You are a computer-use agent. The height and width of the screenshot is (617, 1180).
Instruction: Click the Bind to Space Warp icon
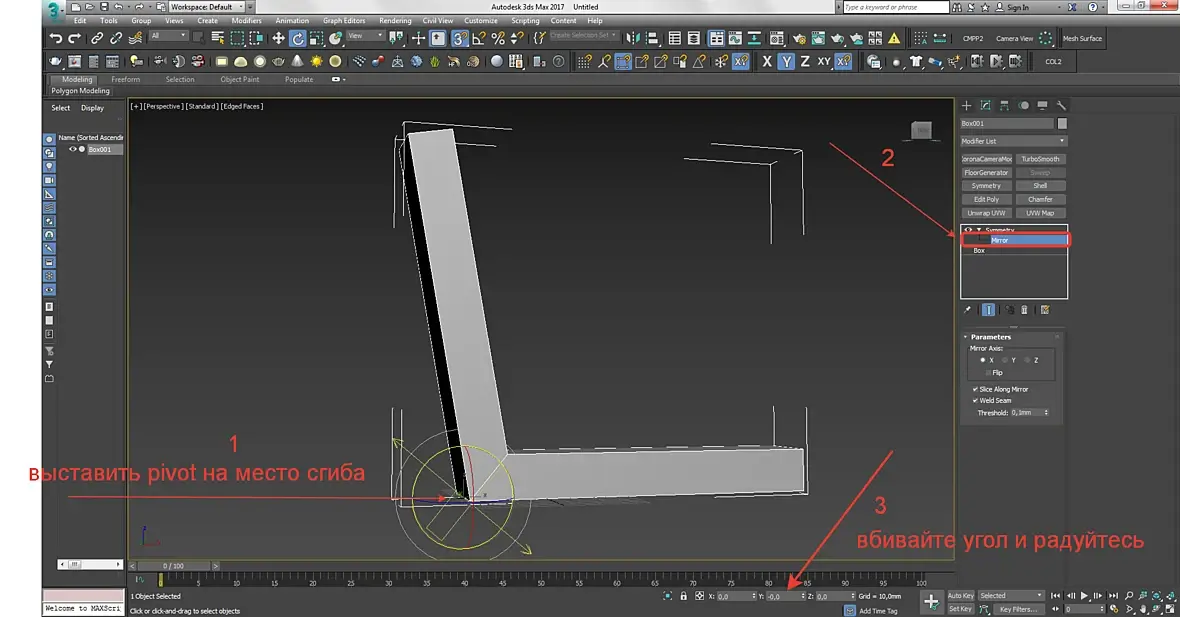click(135, 38)
